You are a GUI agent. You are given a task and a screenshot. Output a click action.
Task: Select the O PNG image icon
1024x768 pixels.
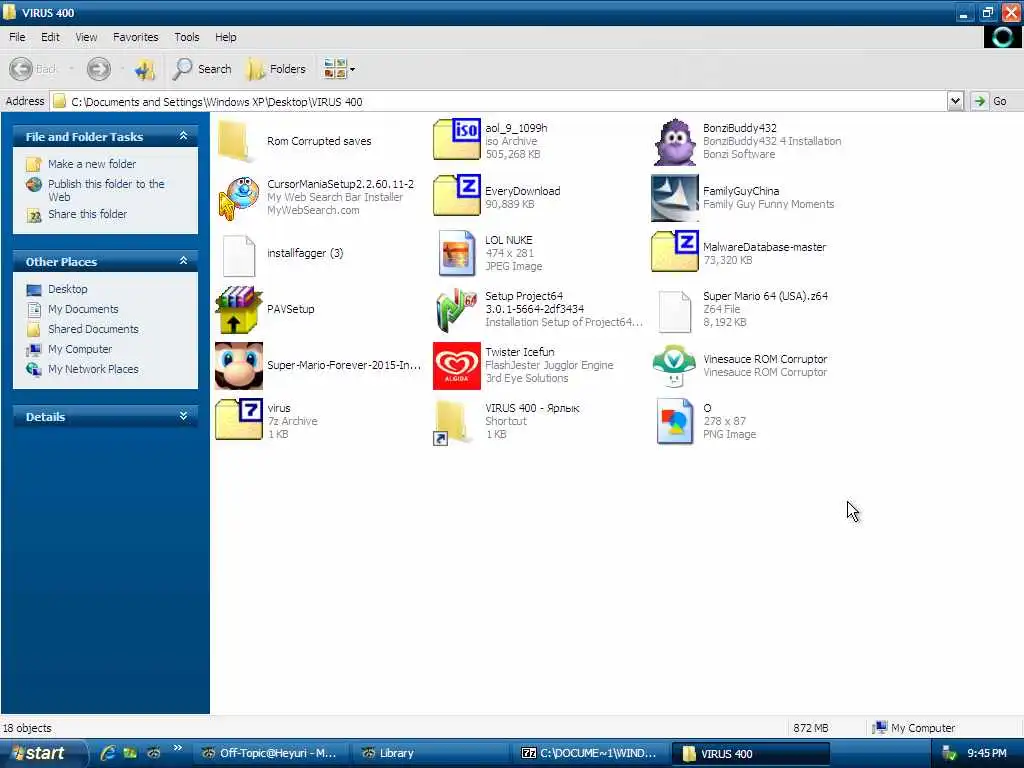pos(675,422)
